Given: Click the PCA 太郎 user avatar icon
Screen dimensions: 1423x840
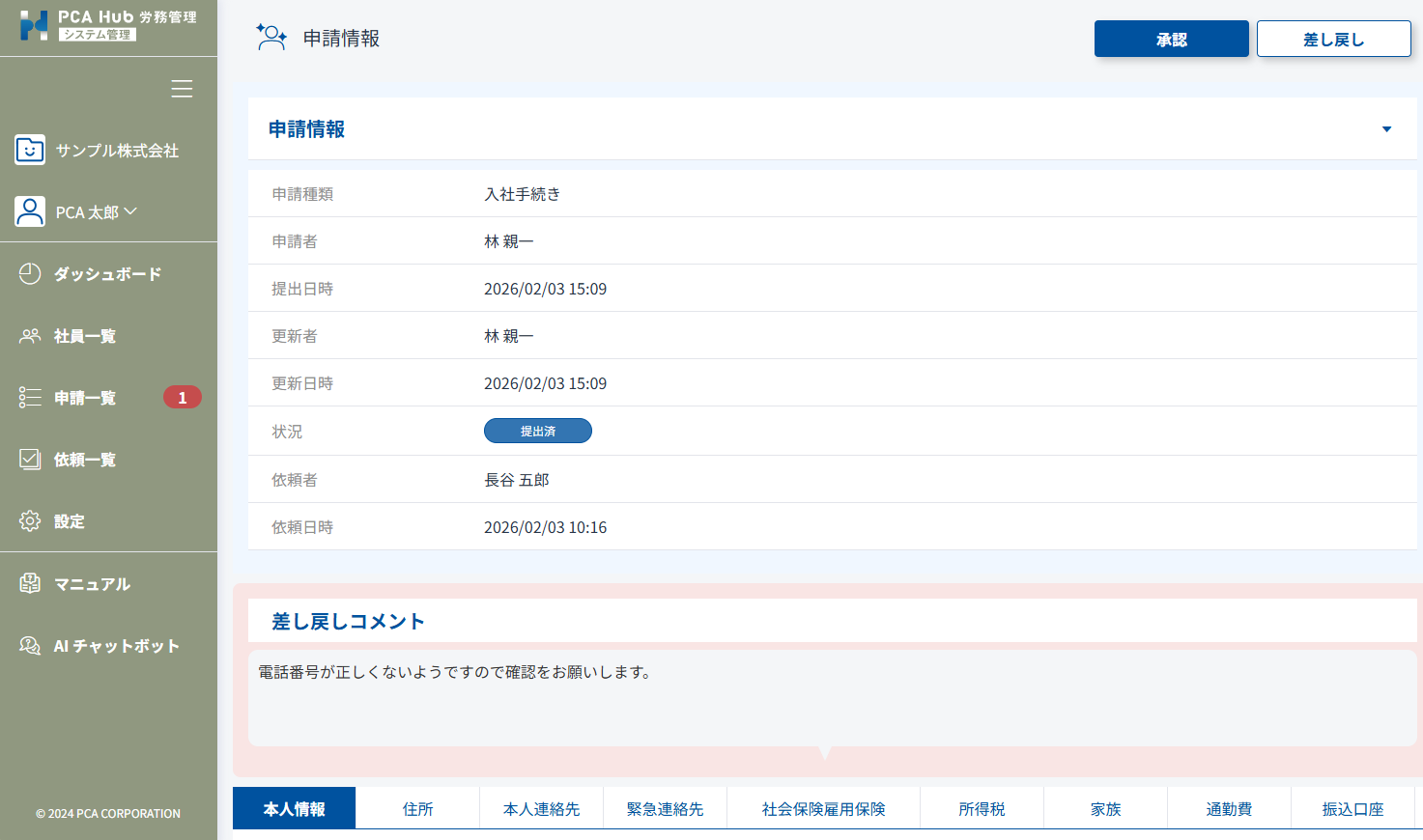Looking at the screenshot, I should [30, 211].
